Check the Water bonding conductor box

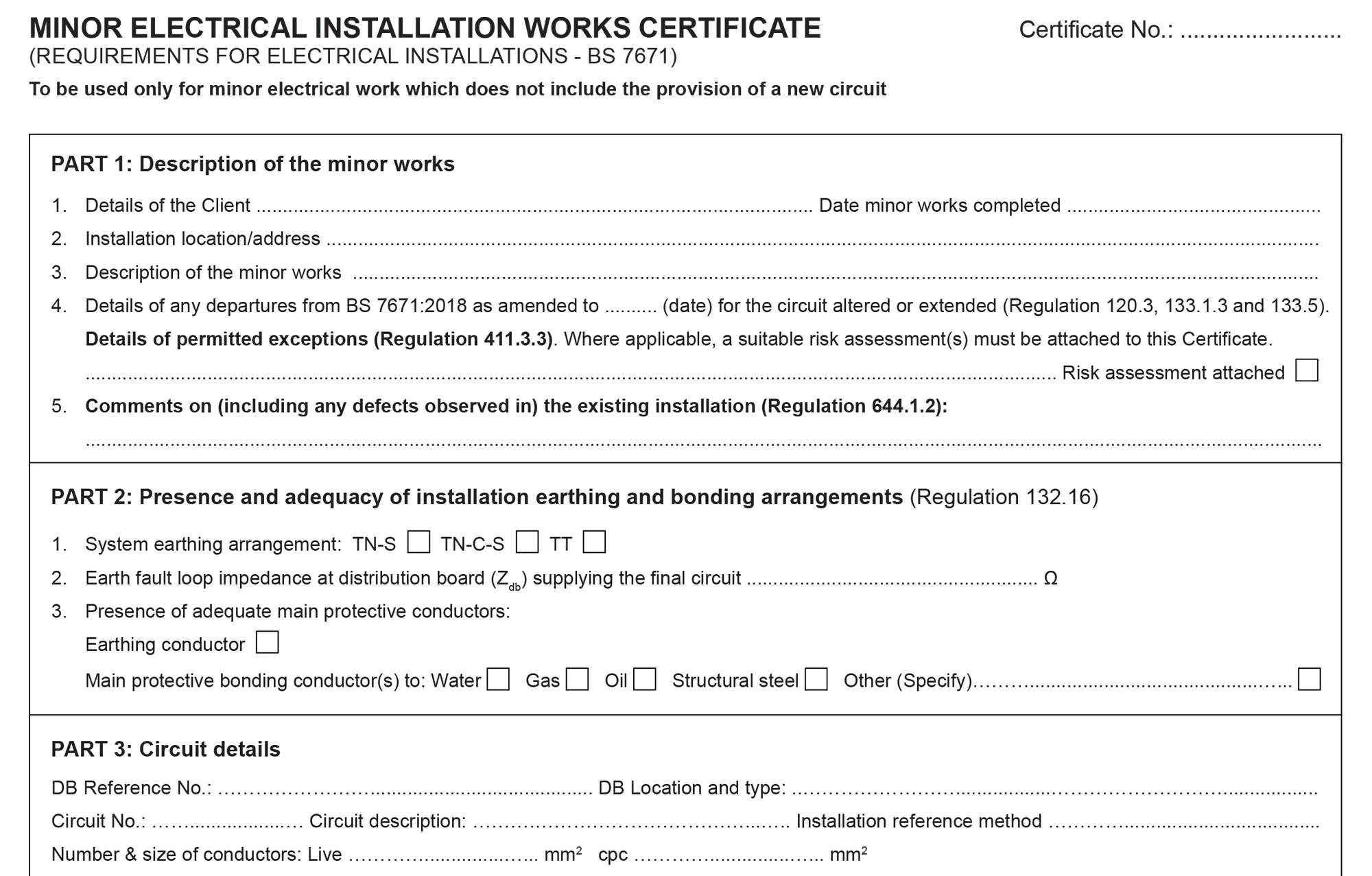498,679
